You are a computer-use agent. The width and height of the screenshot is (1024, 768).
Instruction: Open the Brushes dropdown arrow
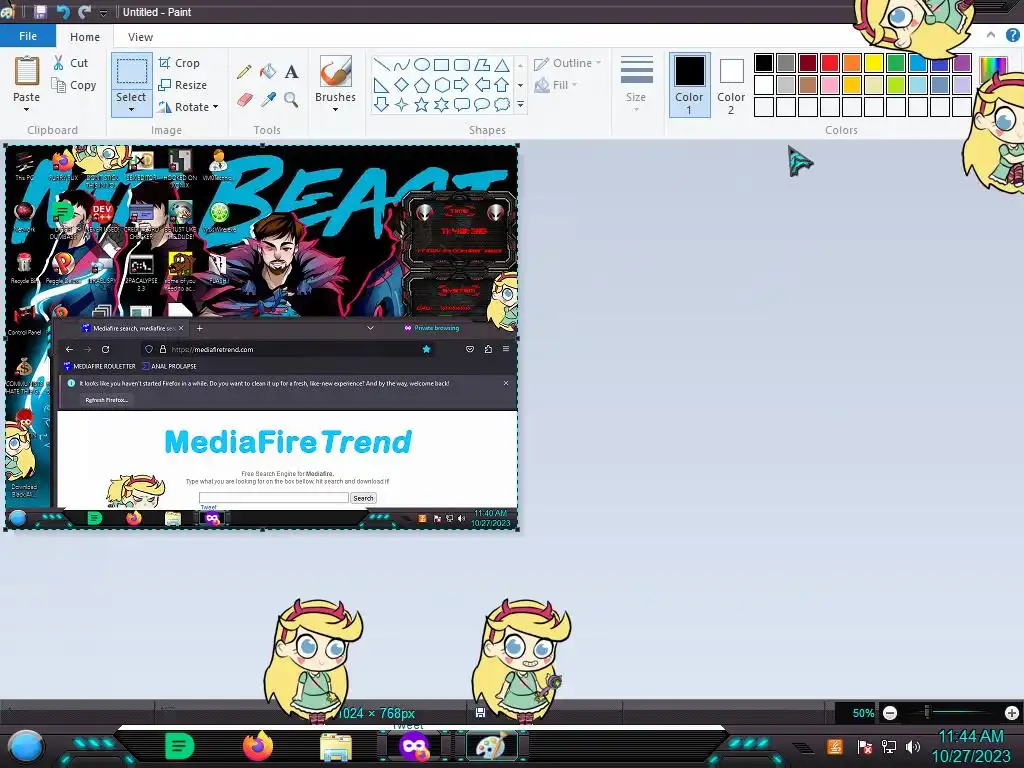click(336, 110)
